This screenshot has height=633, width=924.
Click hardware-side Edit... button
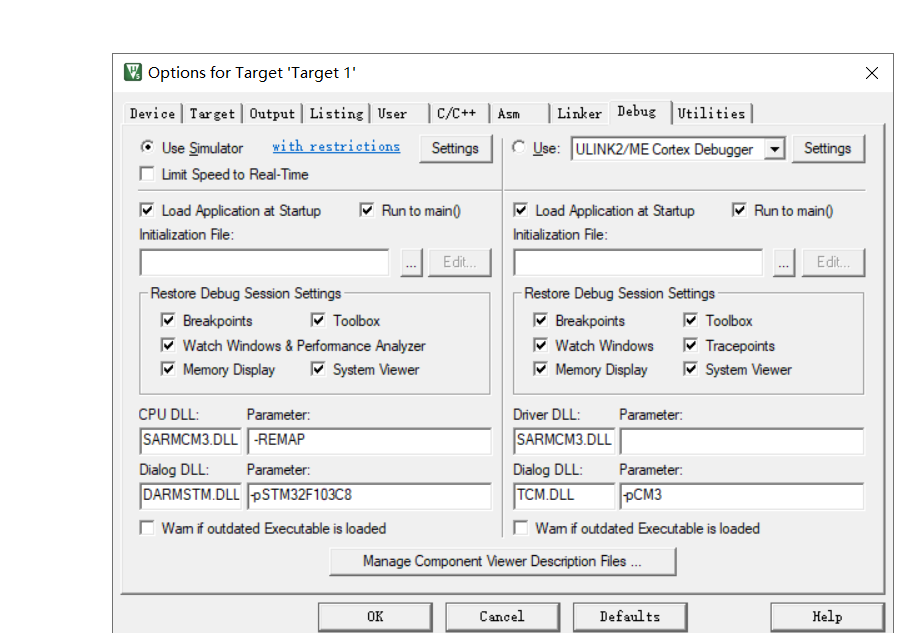(x=833, y=262)
